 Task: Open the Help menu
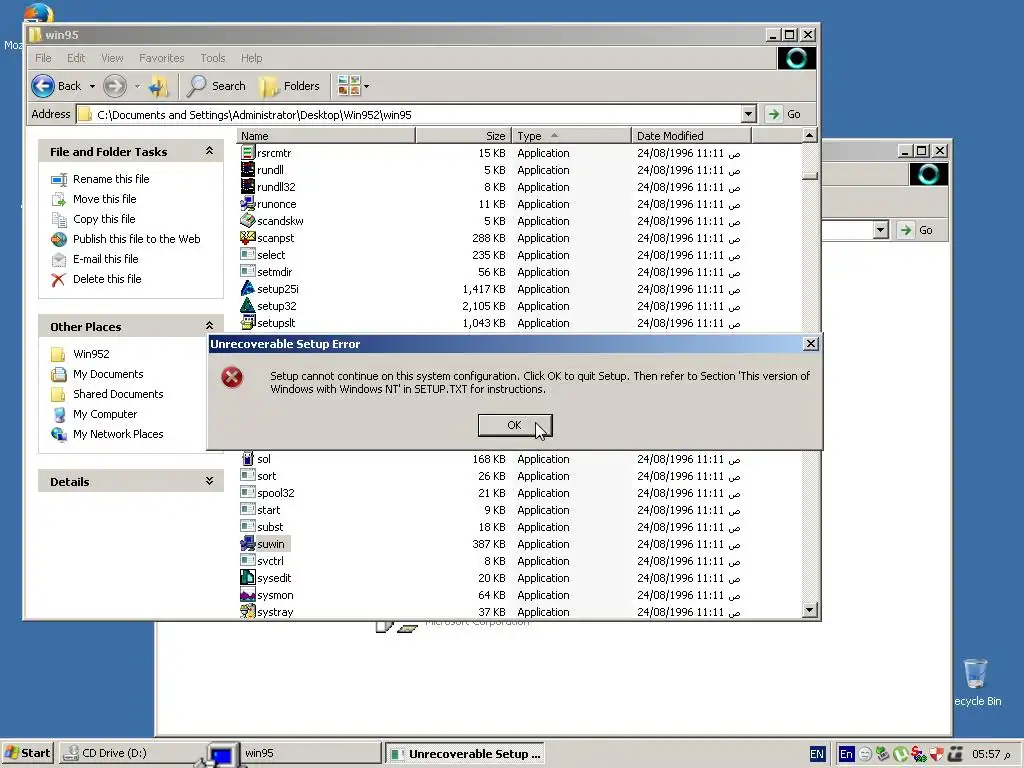251,58
